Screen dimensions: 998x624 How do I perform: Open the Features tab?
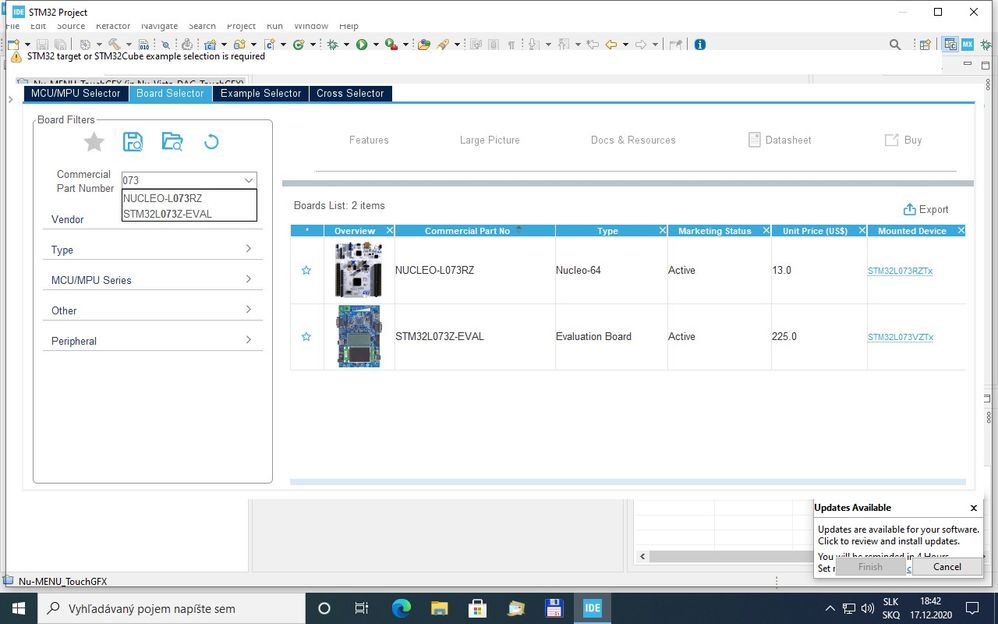[369, 140]
